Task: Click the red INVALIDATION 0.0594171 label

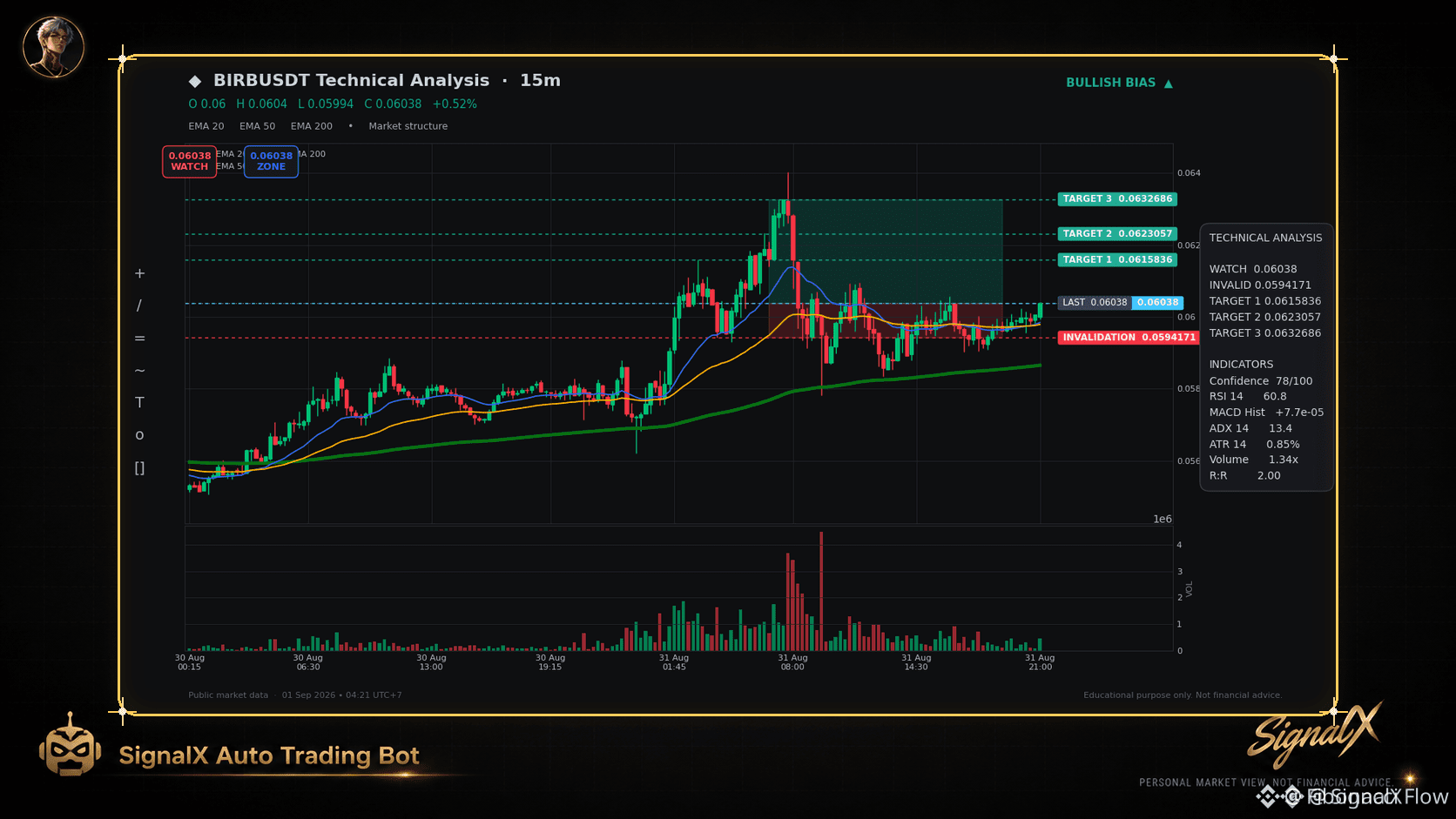Action: point(1129,338)
